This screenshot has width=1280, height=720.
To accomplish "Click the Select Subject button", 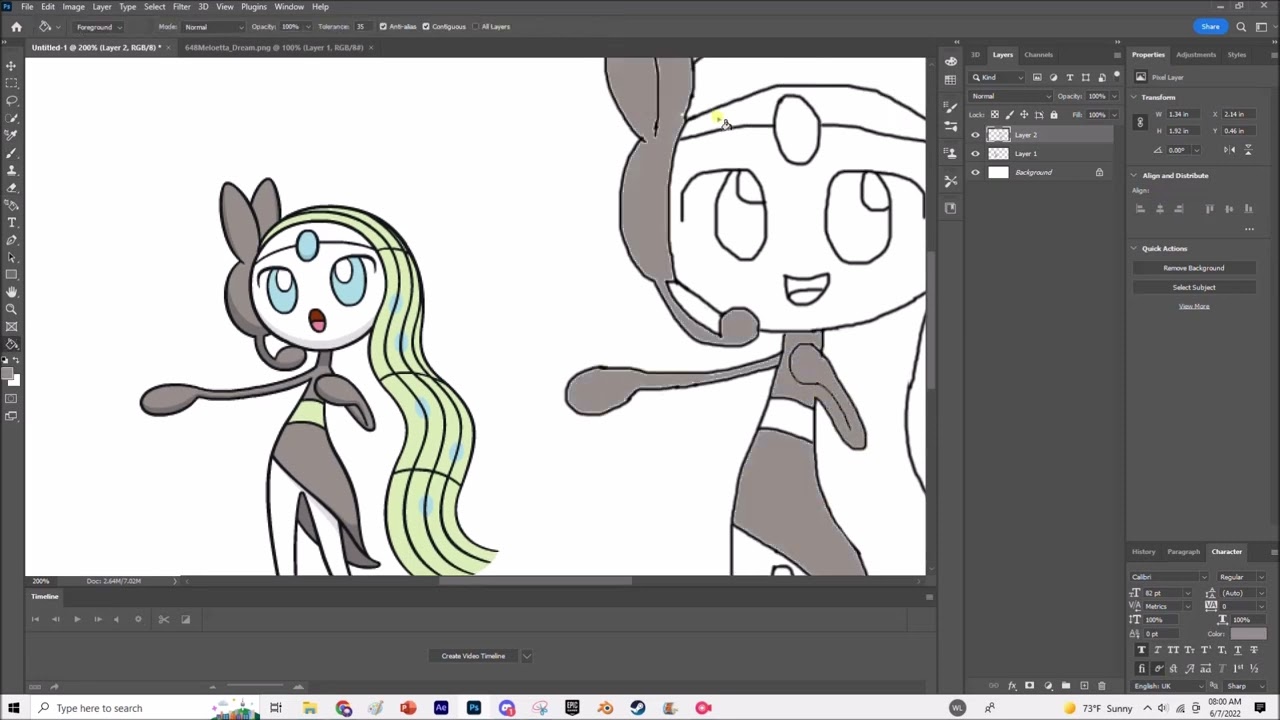I will coord(1194,287).
